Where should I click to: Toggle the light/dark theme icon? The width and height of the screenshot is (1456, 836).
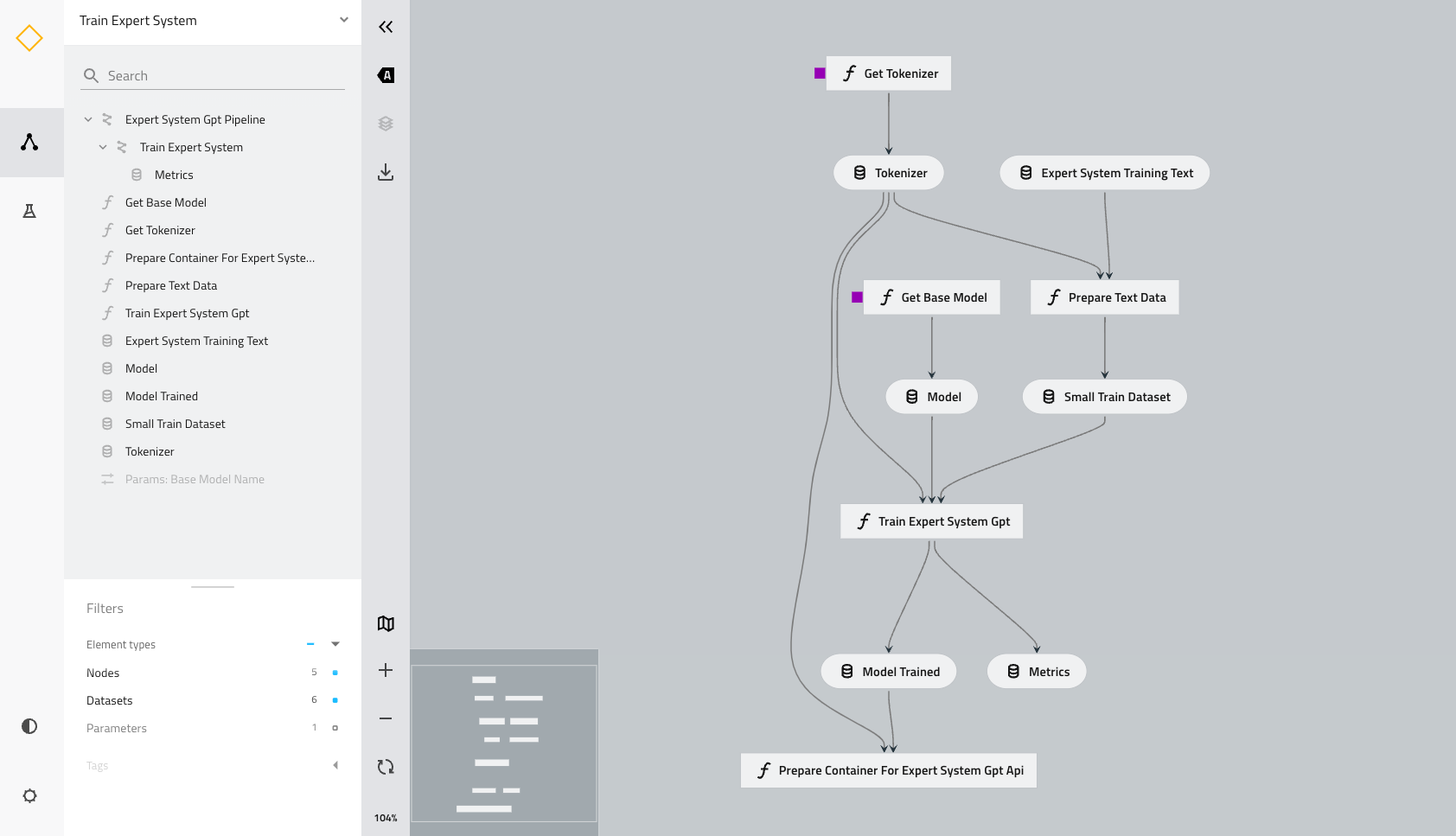(29, 726)
